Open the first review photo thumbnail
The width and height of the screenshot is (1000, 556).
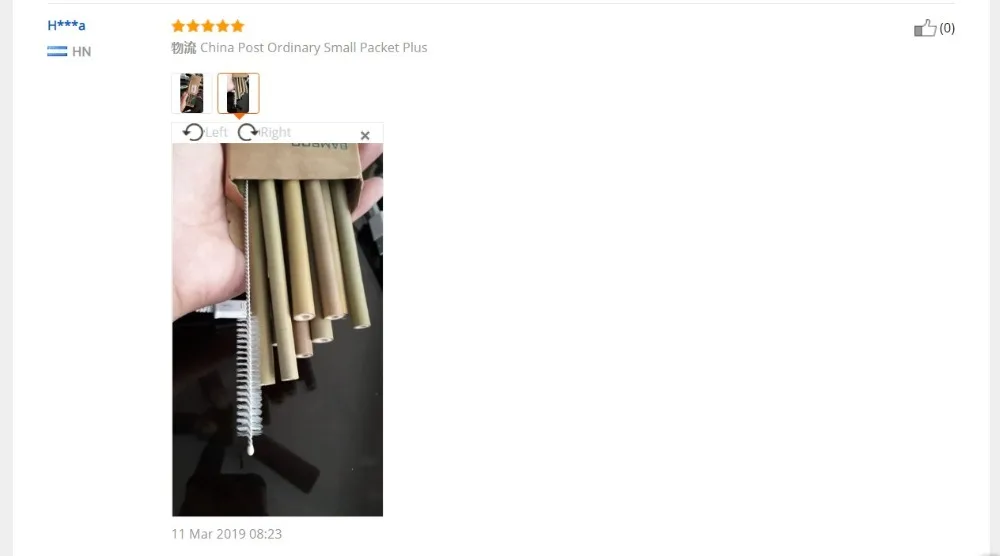point(191,93)
